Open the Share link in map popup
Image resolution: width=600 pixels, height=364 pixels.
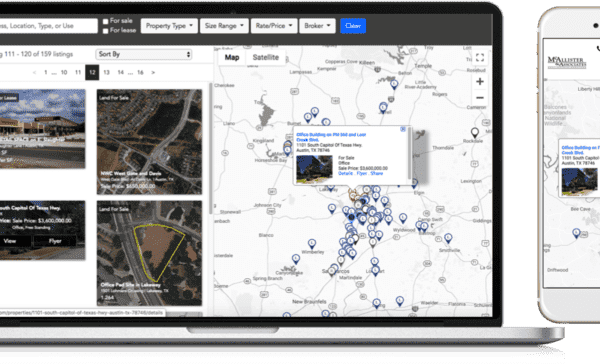pos(377,173)
